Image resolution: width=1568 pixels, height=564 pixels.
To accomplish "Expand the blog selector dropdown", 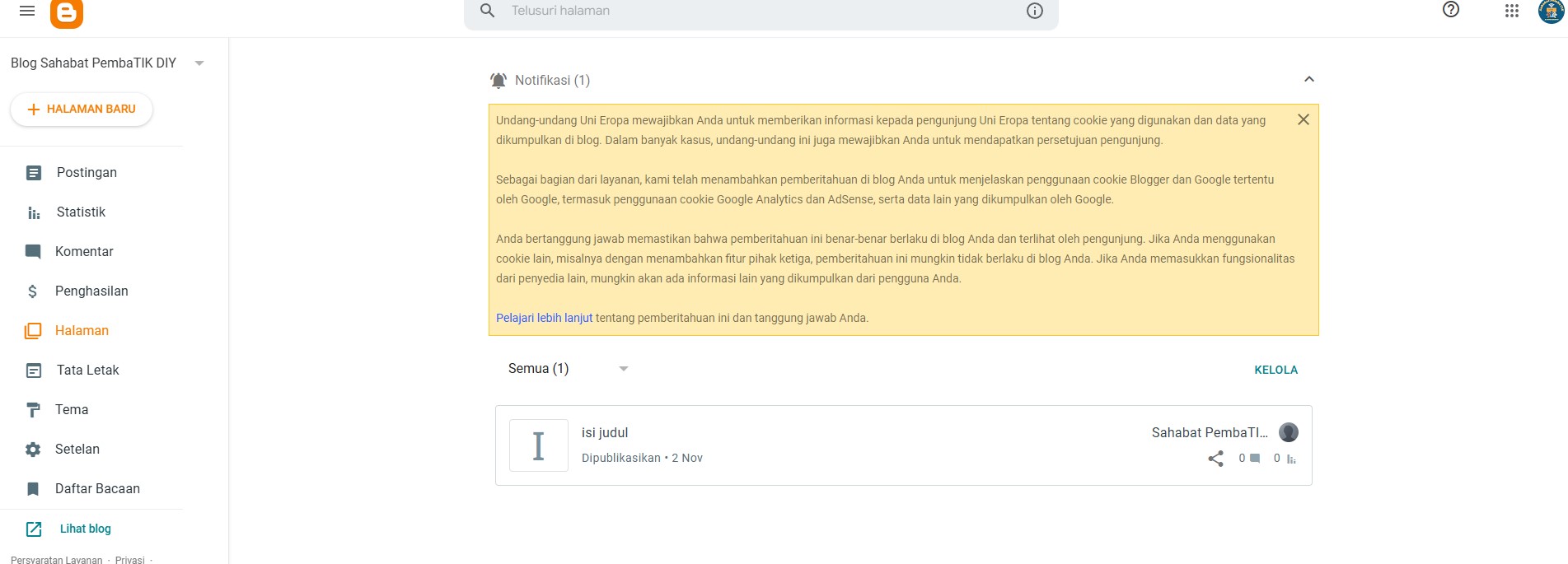I will click(x=199, y=63).
